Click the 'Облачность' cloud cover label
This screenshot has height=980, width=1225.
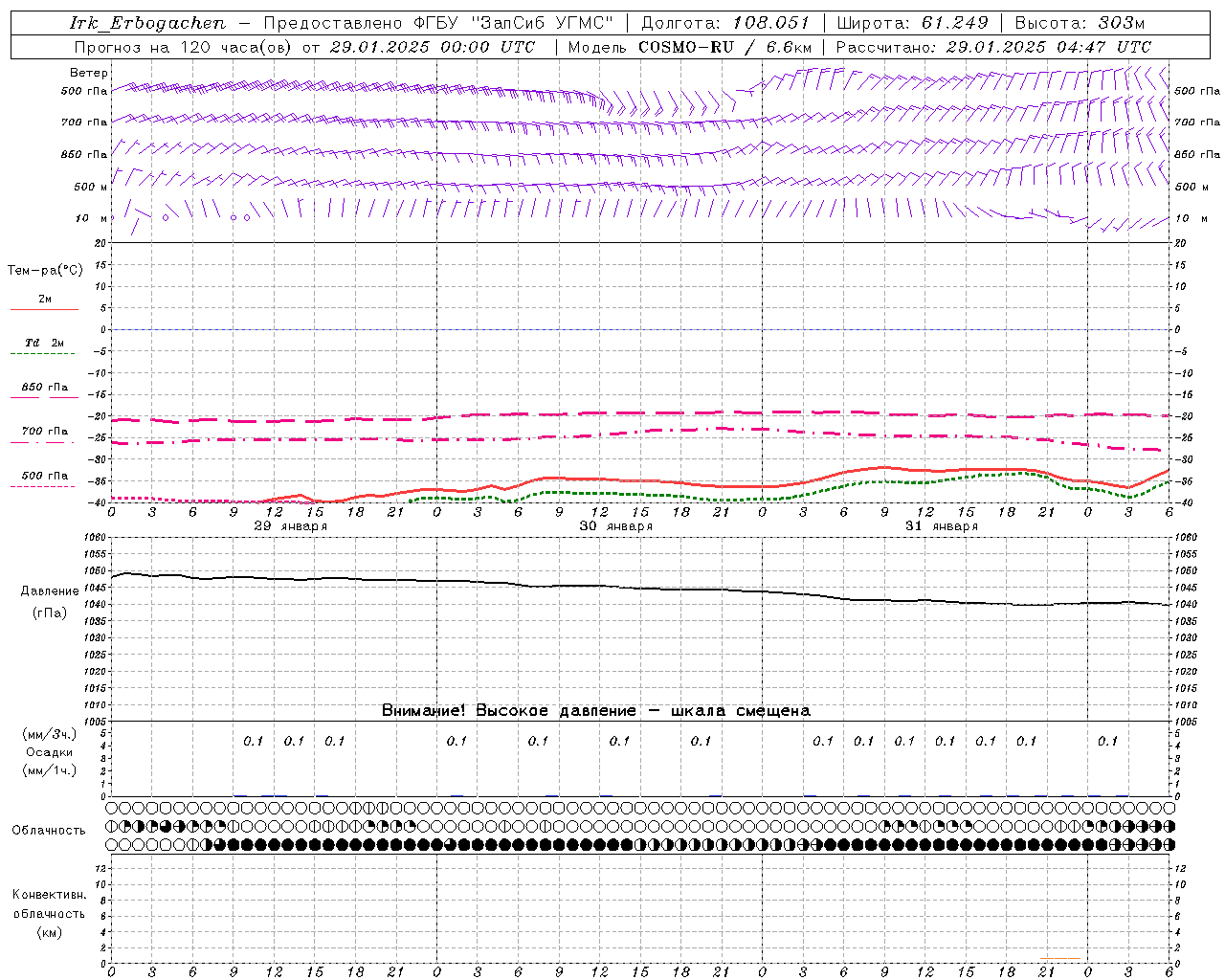click(49, 831)
